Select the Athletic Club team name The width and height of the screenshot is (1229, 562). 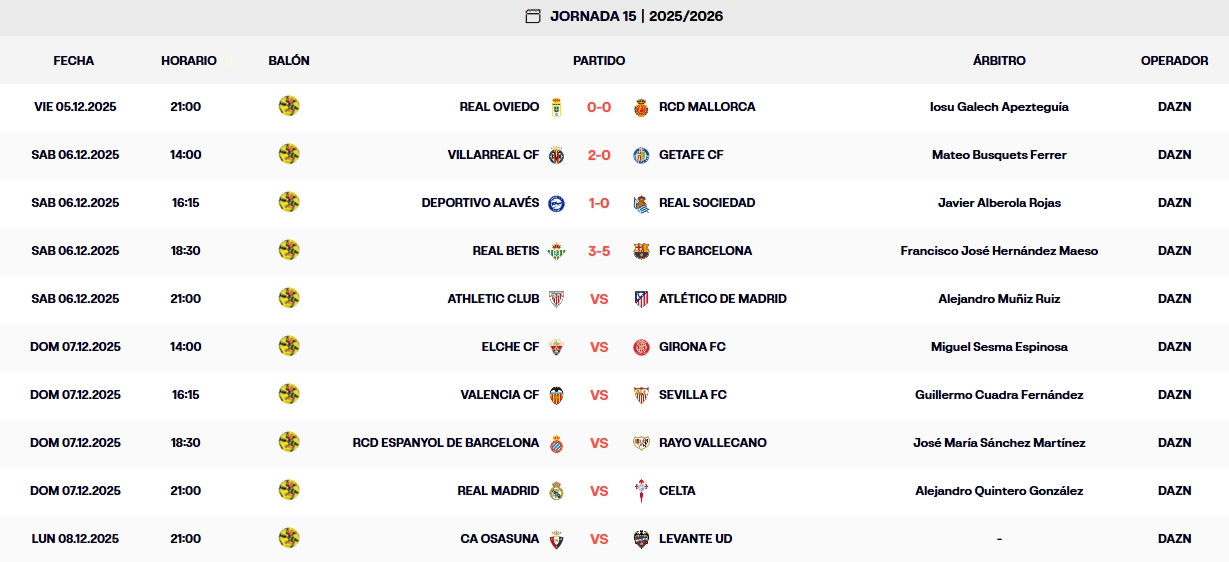pyautogui.click(x=493, y=299)
